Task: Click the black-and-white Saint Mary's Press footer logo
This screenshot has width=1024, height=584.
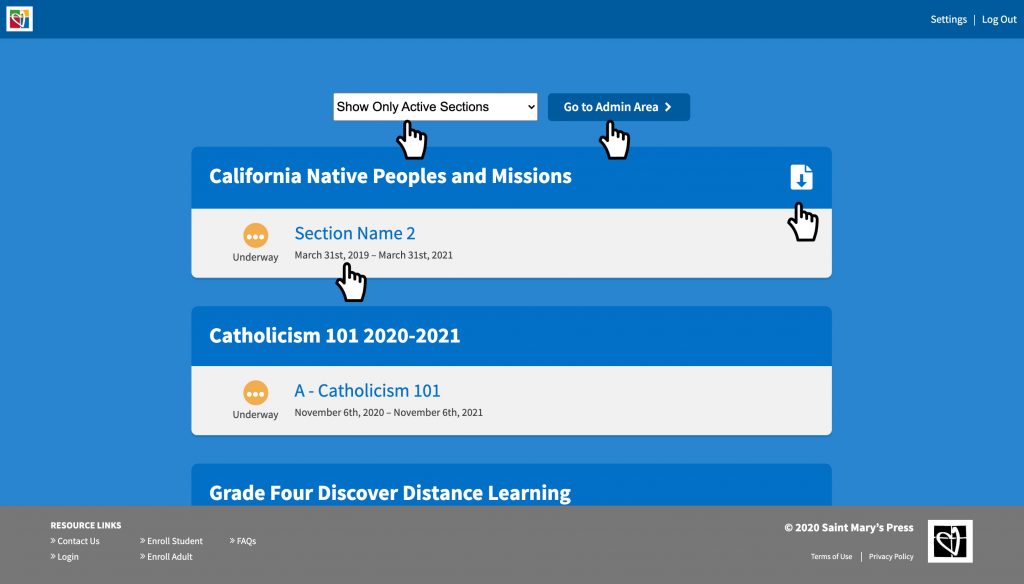Action: [950, 541]
